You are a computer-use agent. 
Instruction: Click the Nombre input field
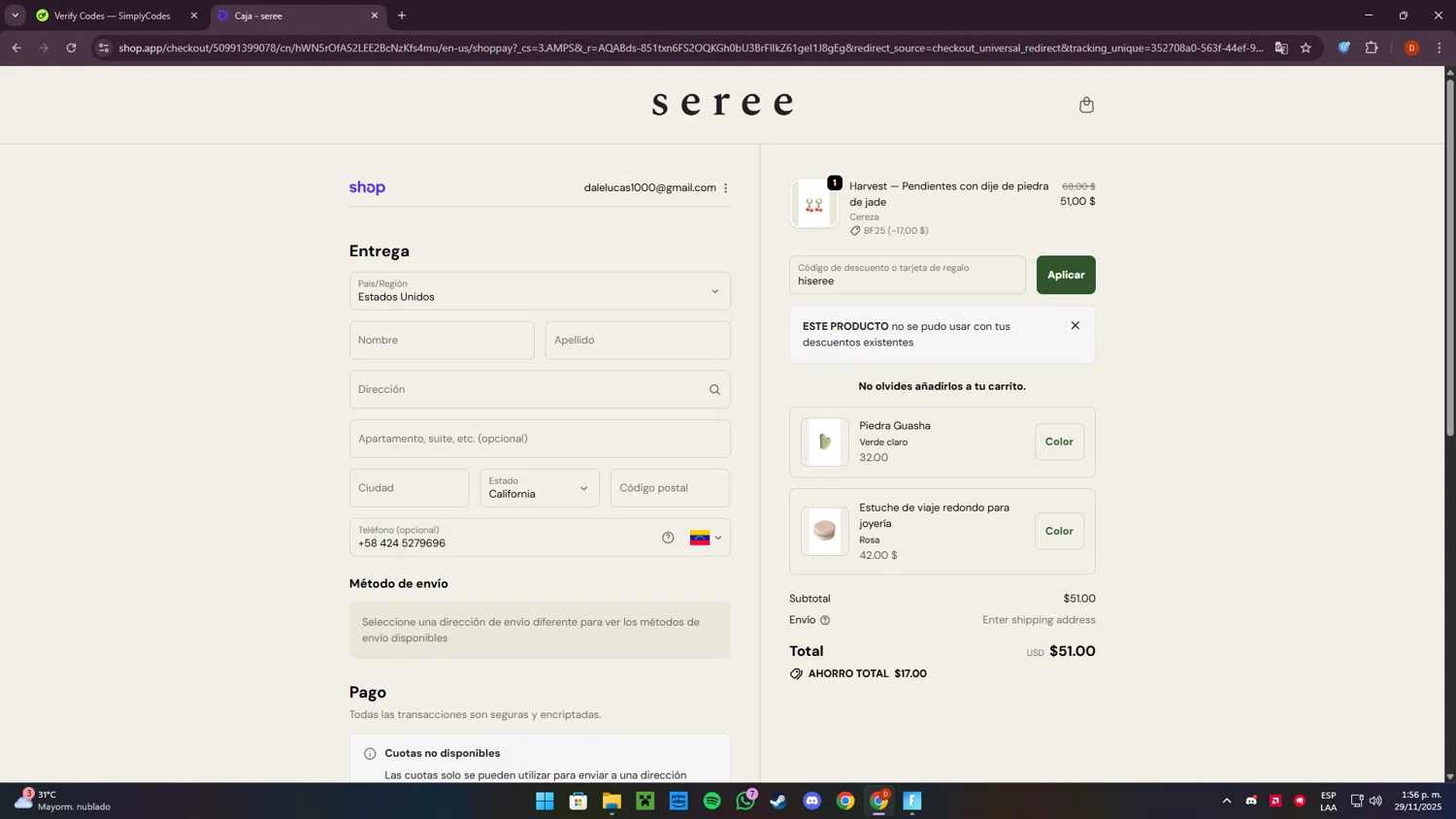[442, 341]
